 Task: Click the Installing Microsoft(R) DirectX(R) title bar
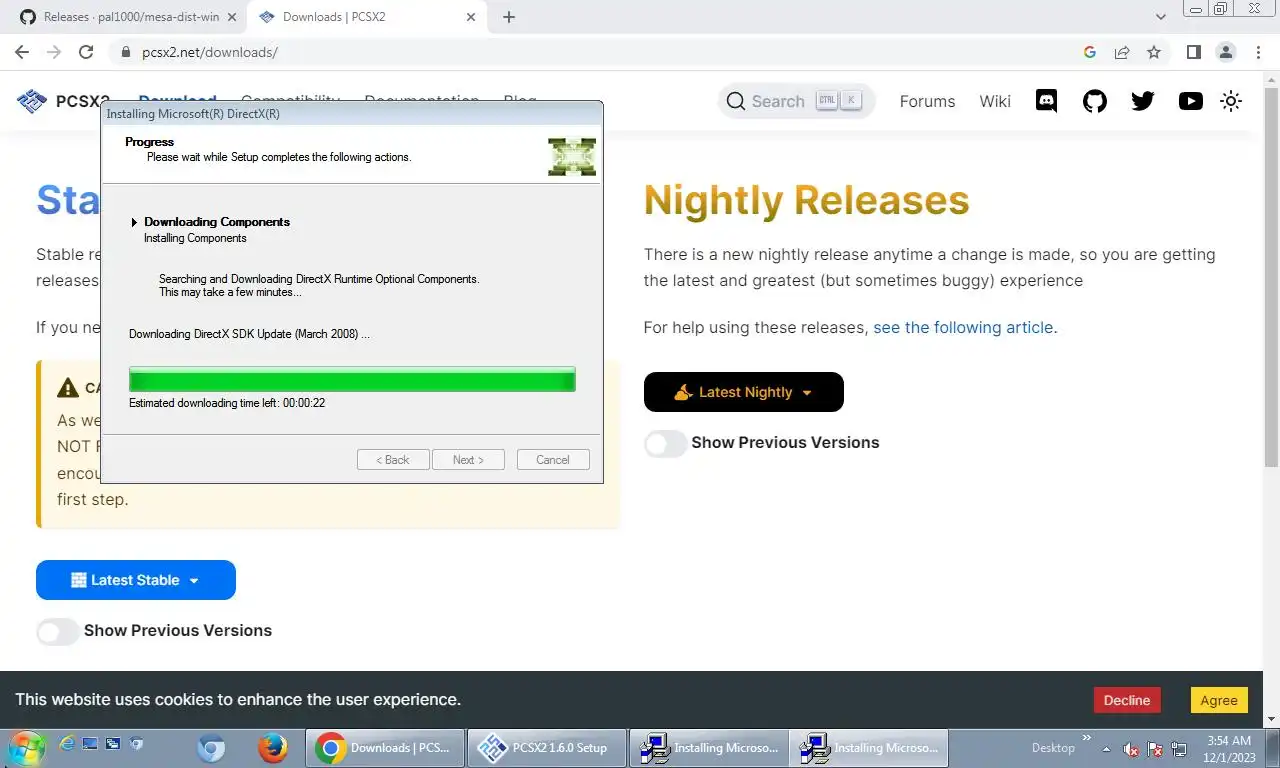(x=352, y=114)
